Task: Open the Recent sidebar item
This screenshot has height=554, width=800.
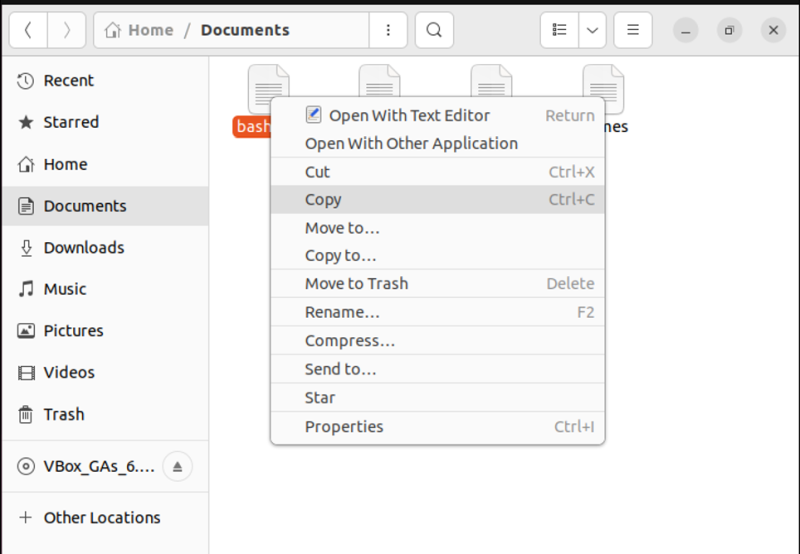Action: [68, 80]
